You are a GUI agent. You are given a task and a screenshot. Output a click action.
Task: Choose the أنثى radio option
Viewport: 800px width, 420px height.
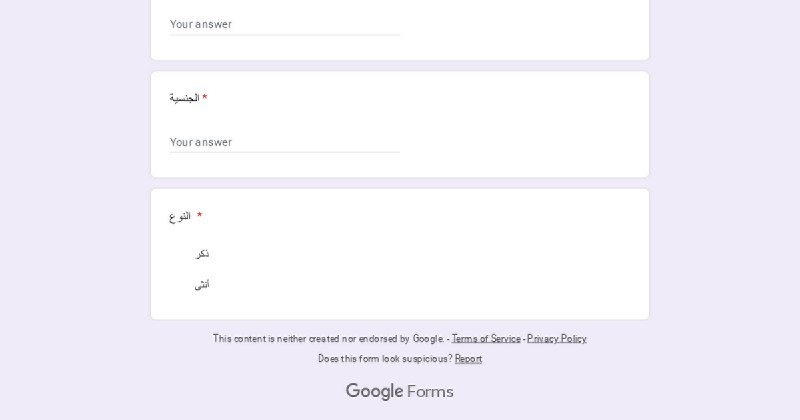click(202, 285)
